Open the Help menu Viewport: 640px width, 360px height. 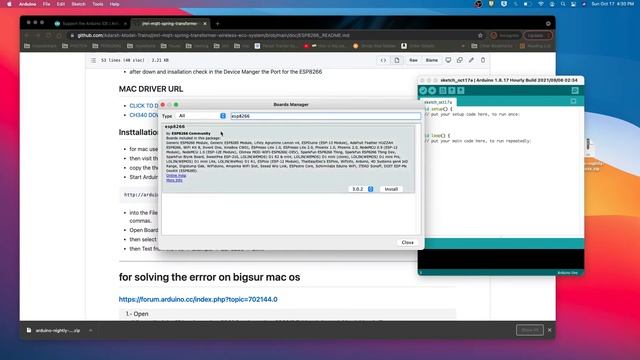click(x=115, y=4)
